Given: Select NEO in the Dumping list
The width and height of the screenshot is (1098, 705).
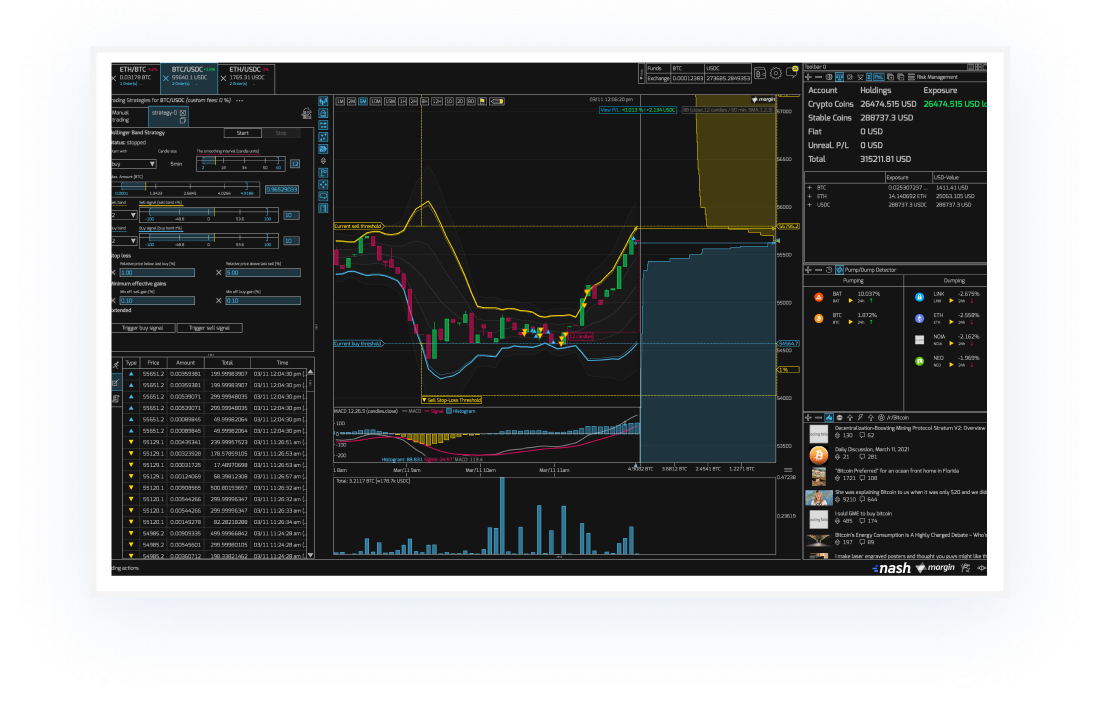Looking at the screenshot, I should pos(949,361).
